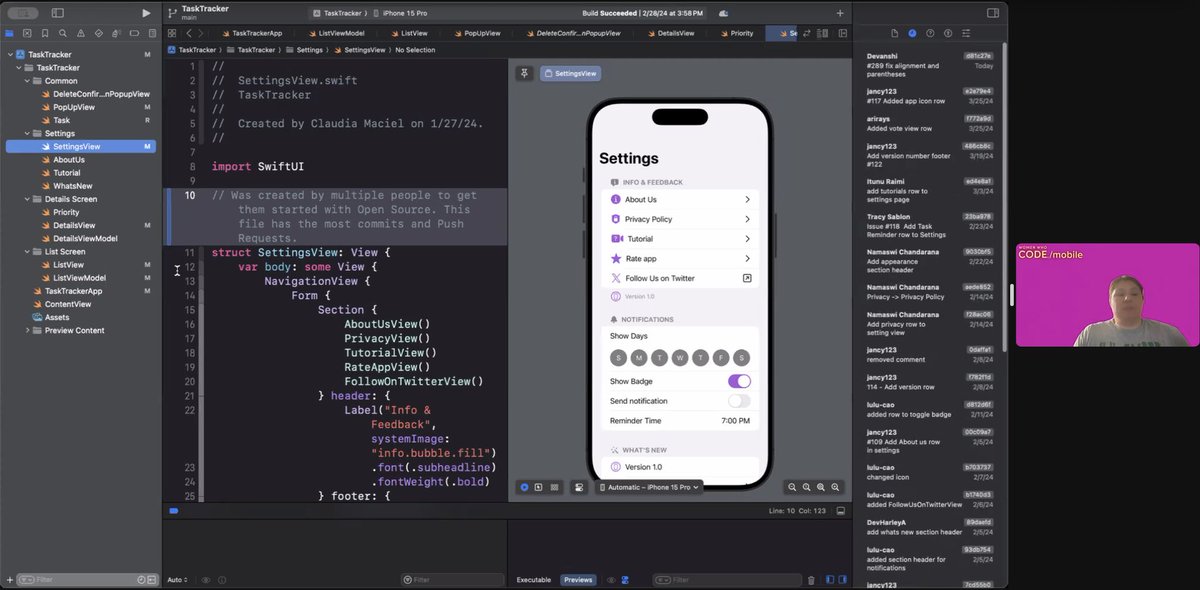Image resolution: width=1200 pixels, height=590 pixels.
Task: Open the preview device settings icon
Action: coord(578,487)
